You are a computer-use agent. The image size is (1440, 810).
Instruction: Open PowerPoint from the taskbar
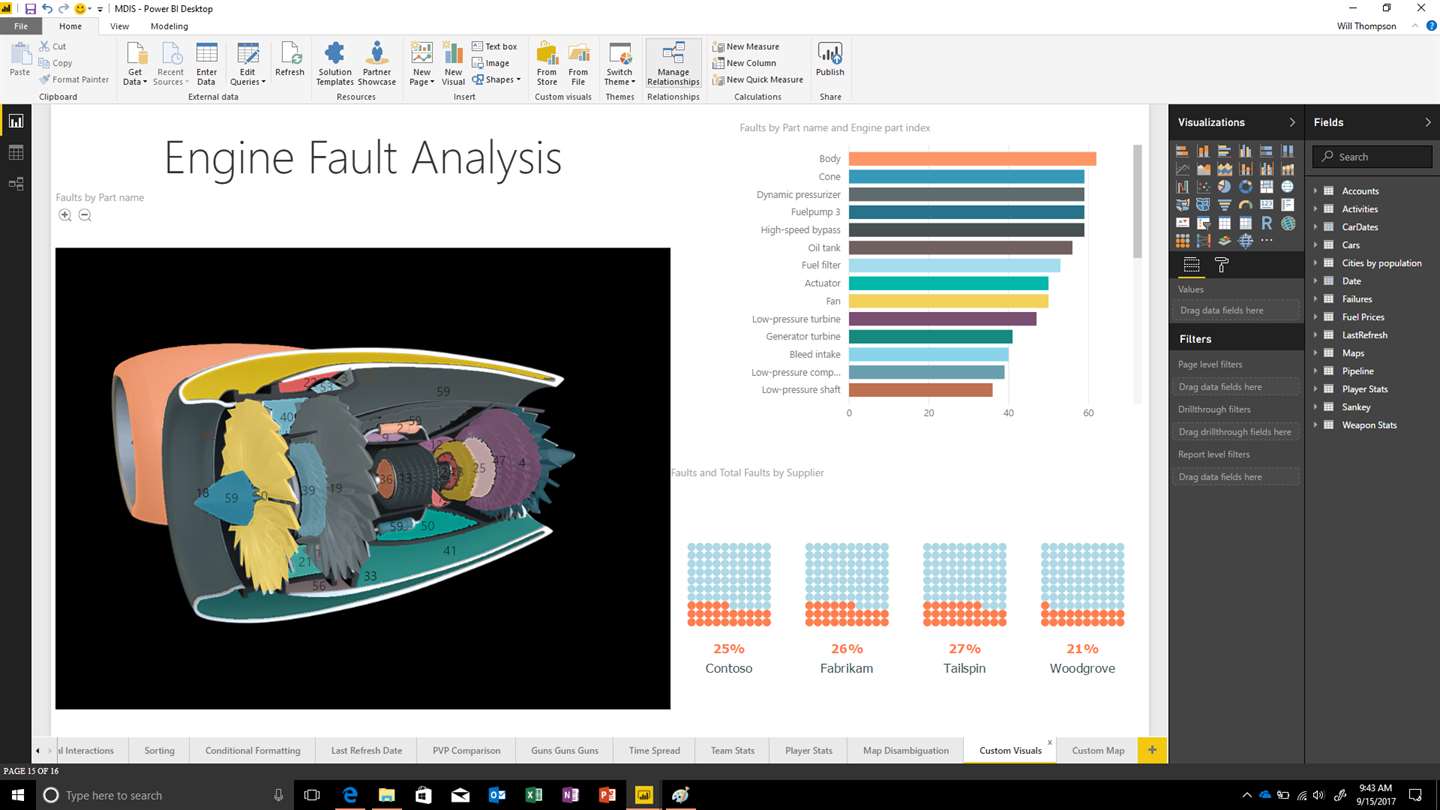tap(607, 795)
